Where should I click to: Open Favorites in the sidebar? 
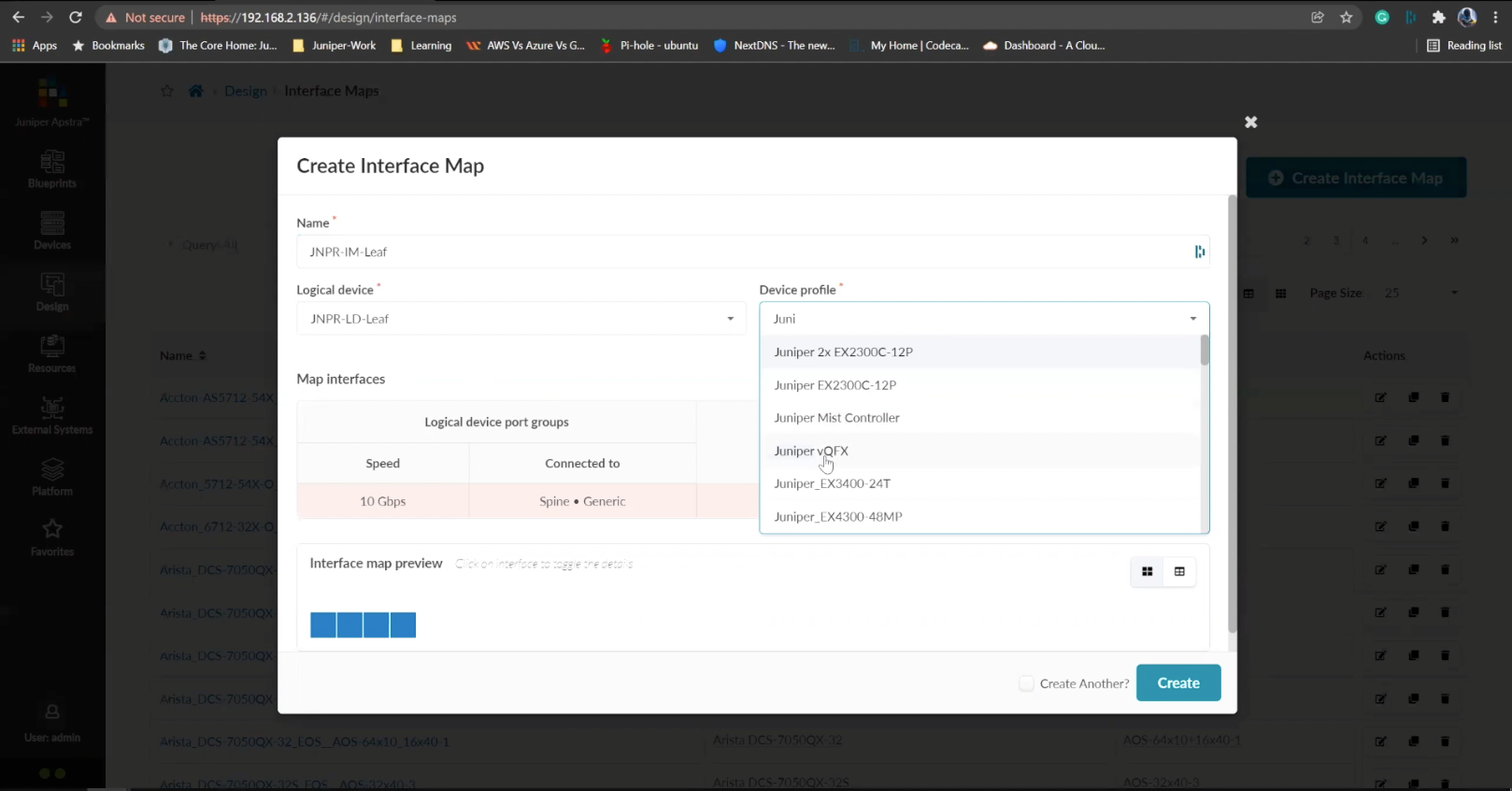coord(52,539)
